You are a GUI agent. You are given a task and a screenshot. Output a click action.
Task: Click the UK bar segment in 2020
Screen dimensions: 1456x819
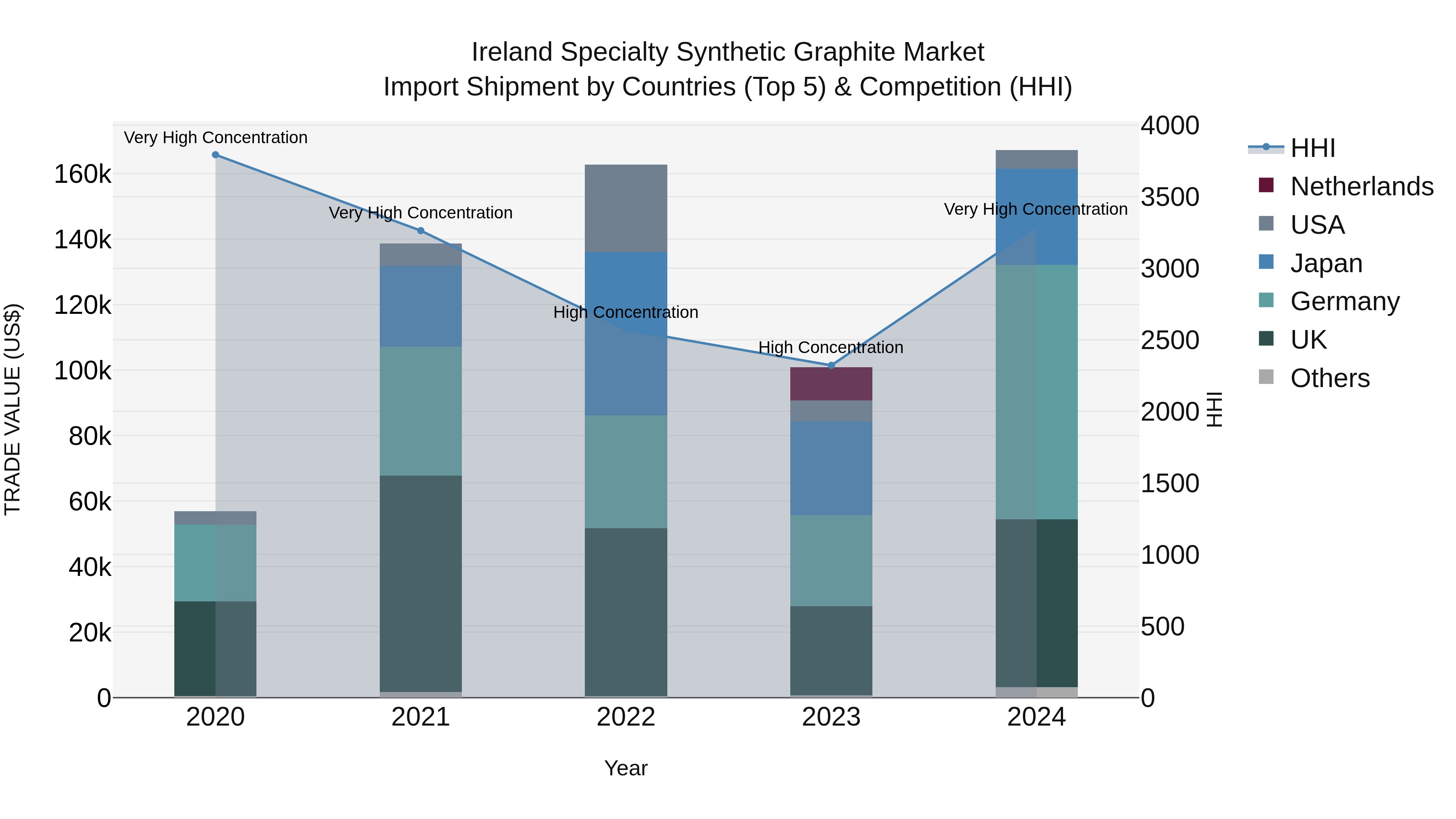[215, 649]
